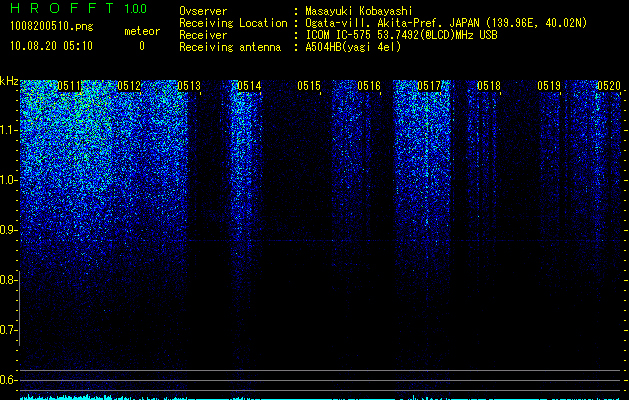629x400 pixels.
Task: Click the 0.6 frequency axis label
Action: point(9,380)
